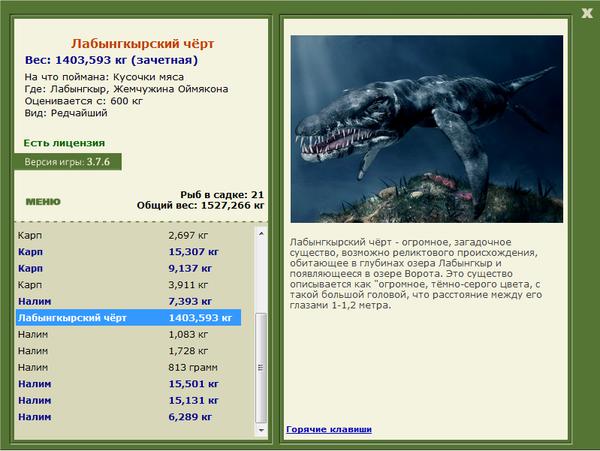Select the Налим 15,501 кг entry
Image resolution: width=600 pixels, height=451 pixels.
tap(129, 384)
